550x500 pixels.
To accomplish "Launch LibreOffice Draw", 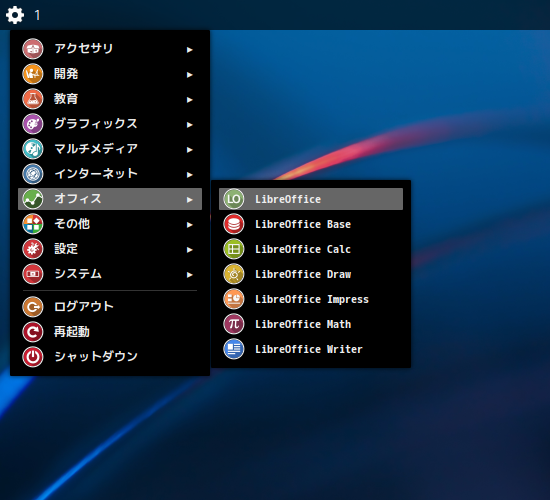I will point(311,274).
